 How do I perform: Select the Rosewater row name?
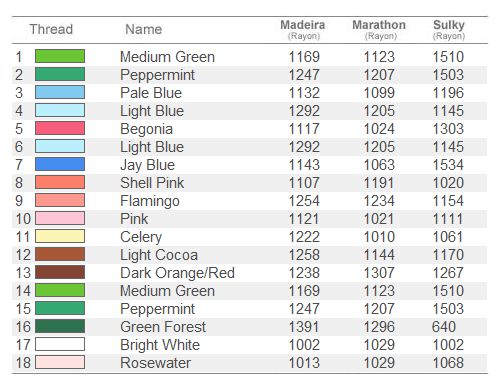(x=156, y=363)
